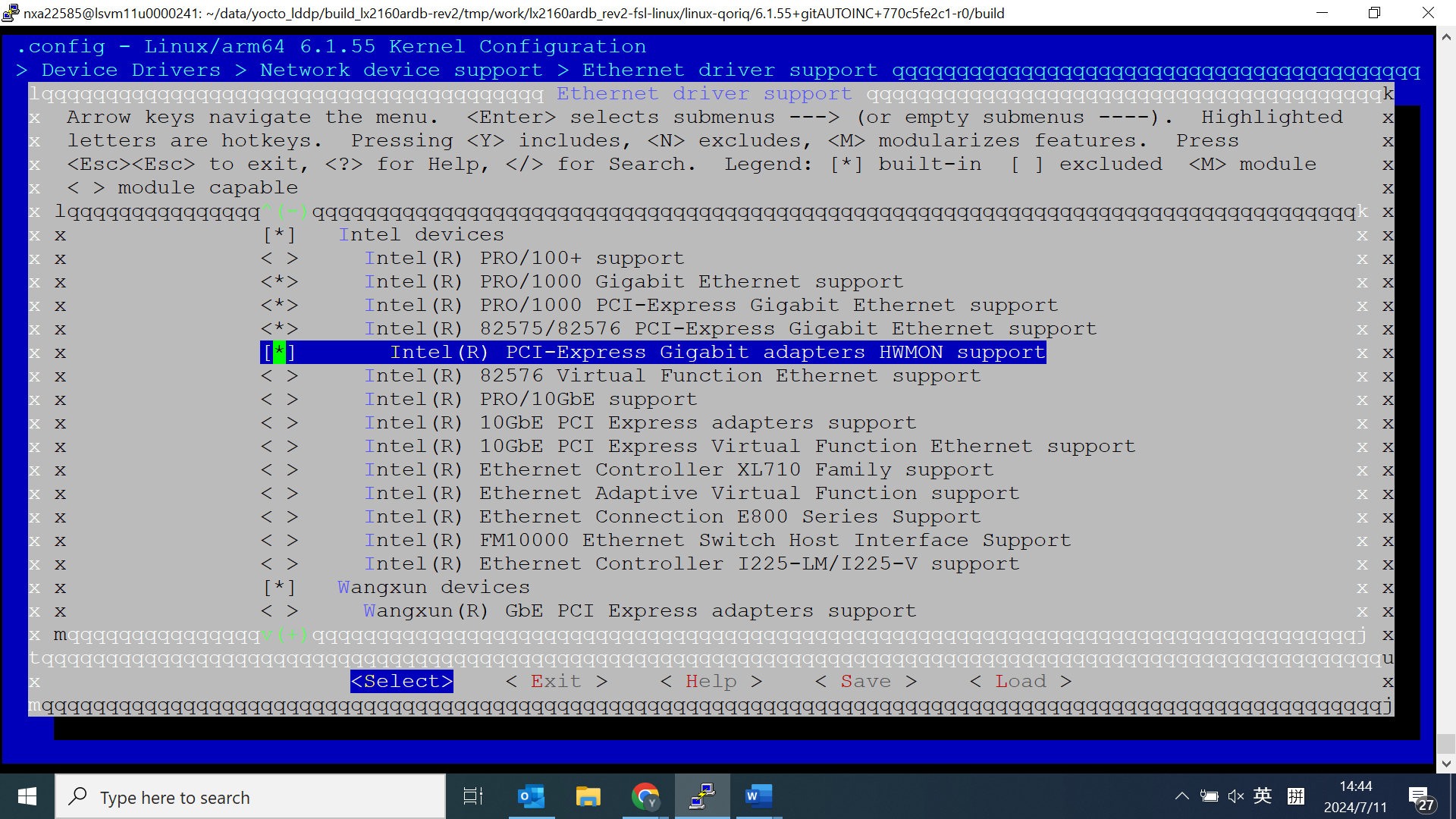Screen dimensions: 1456x819
Task: Click the Save button
Action: point(866,681)
